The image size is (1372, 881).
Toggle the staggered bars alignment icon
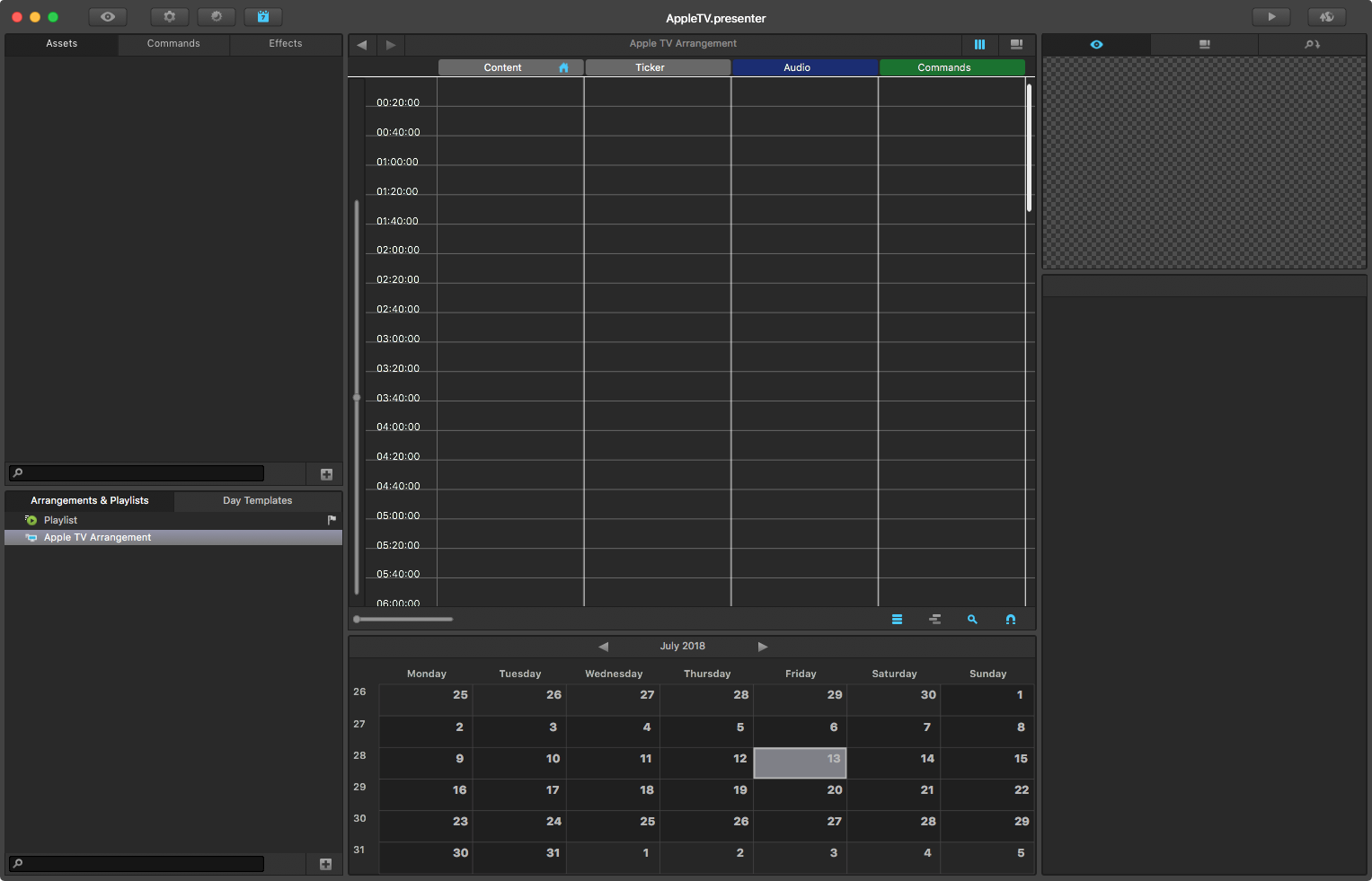[934, 619]
